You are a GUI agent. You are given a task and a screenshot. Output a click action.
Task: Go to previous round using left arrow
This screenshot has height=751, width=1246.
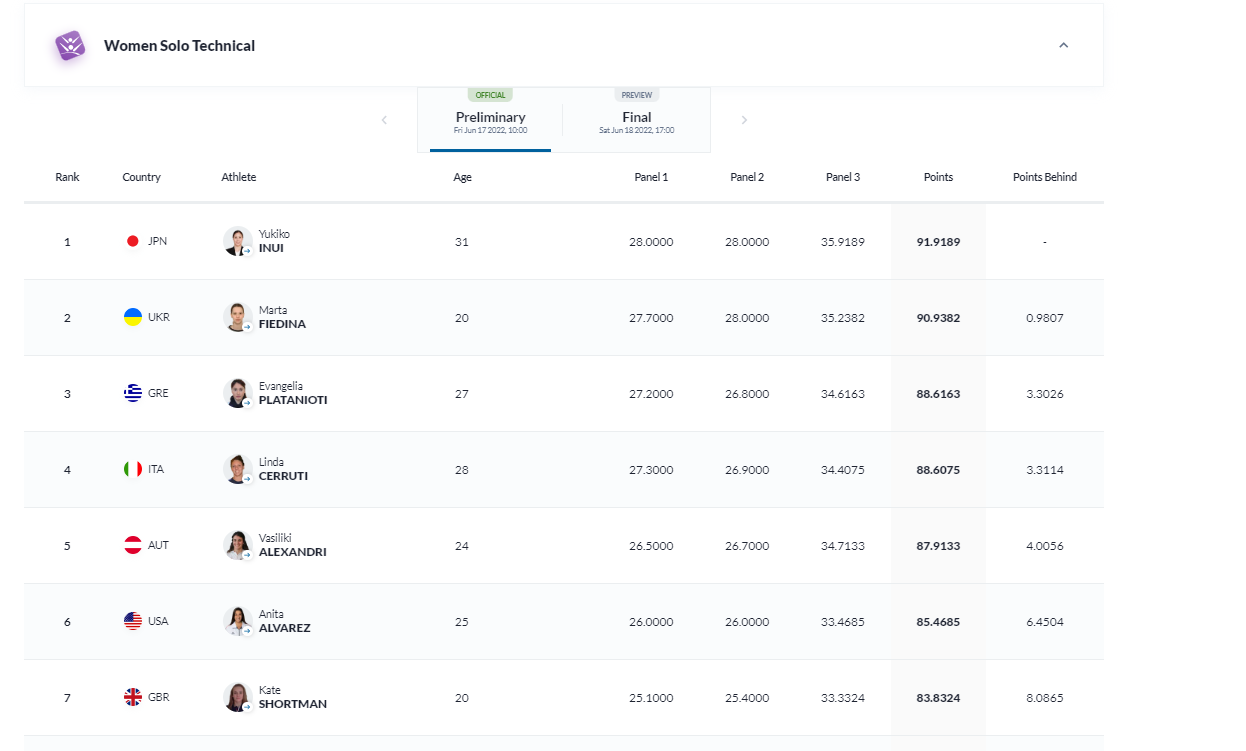coord(384,120)
